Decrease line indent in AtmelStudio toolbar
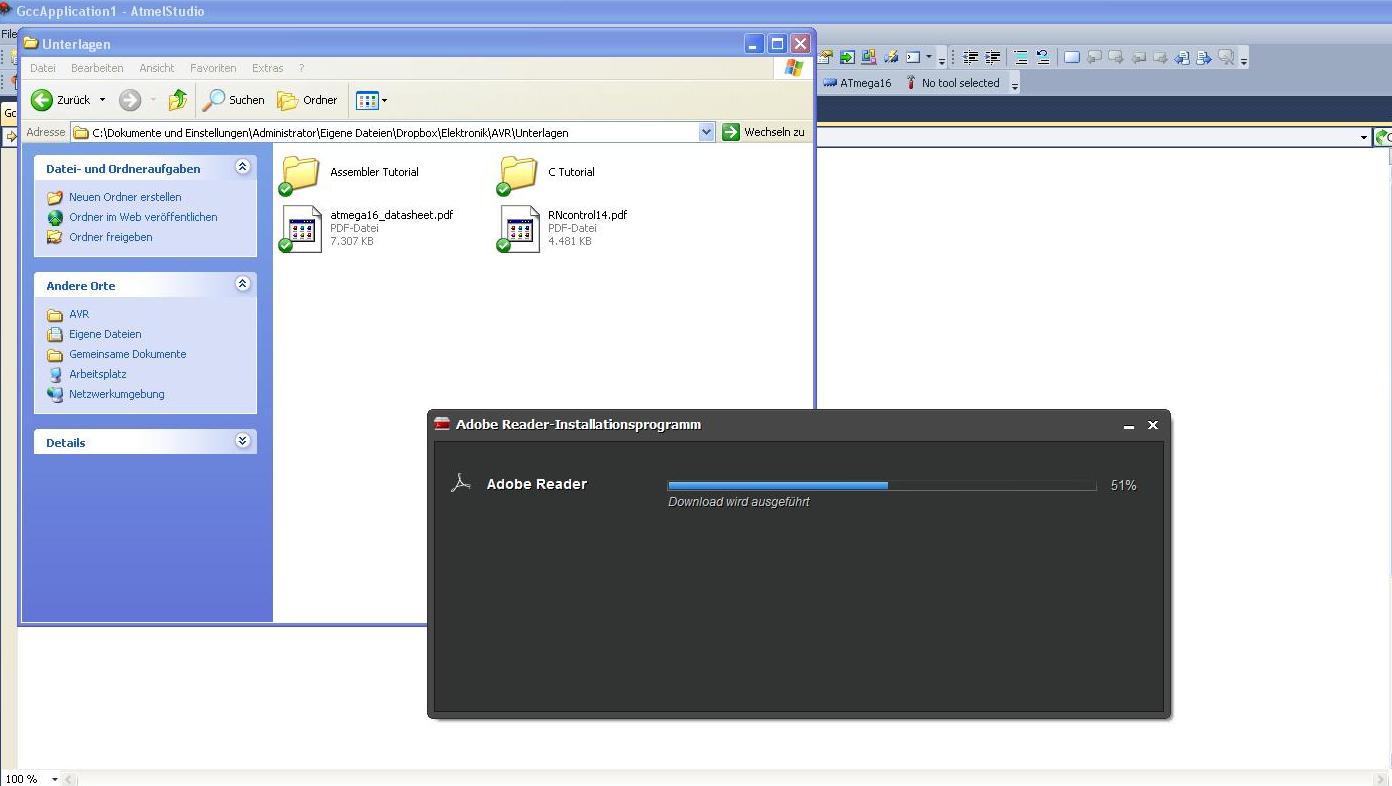The width and height of the screenshot is (1392, 786). [970, 57]
